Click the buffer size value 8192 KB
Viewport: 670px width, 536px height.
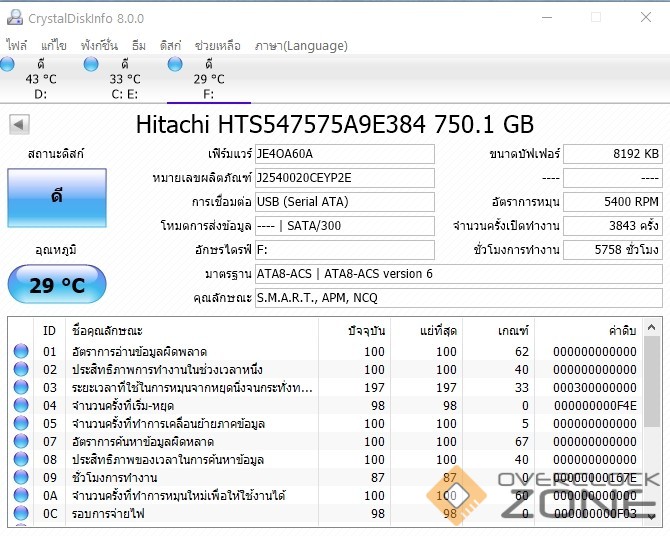[x=613, y=154]
